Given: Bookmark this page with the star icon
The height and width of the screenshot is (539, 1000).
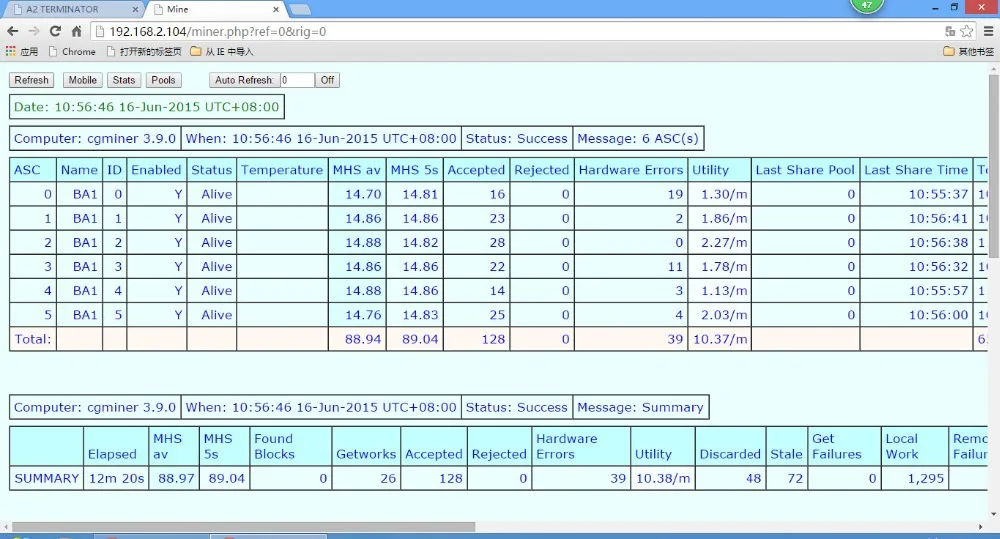Looking at the screenshot, I should pyautogui.click(x=967, y=32).
